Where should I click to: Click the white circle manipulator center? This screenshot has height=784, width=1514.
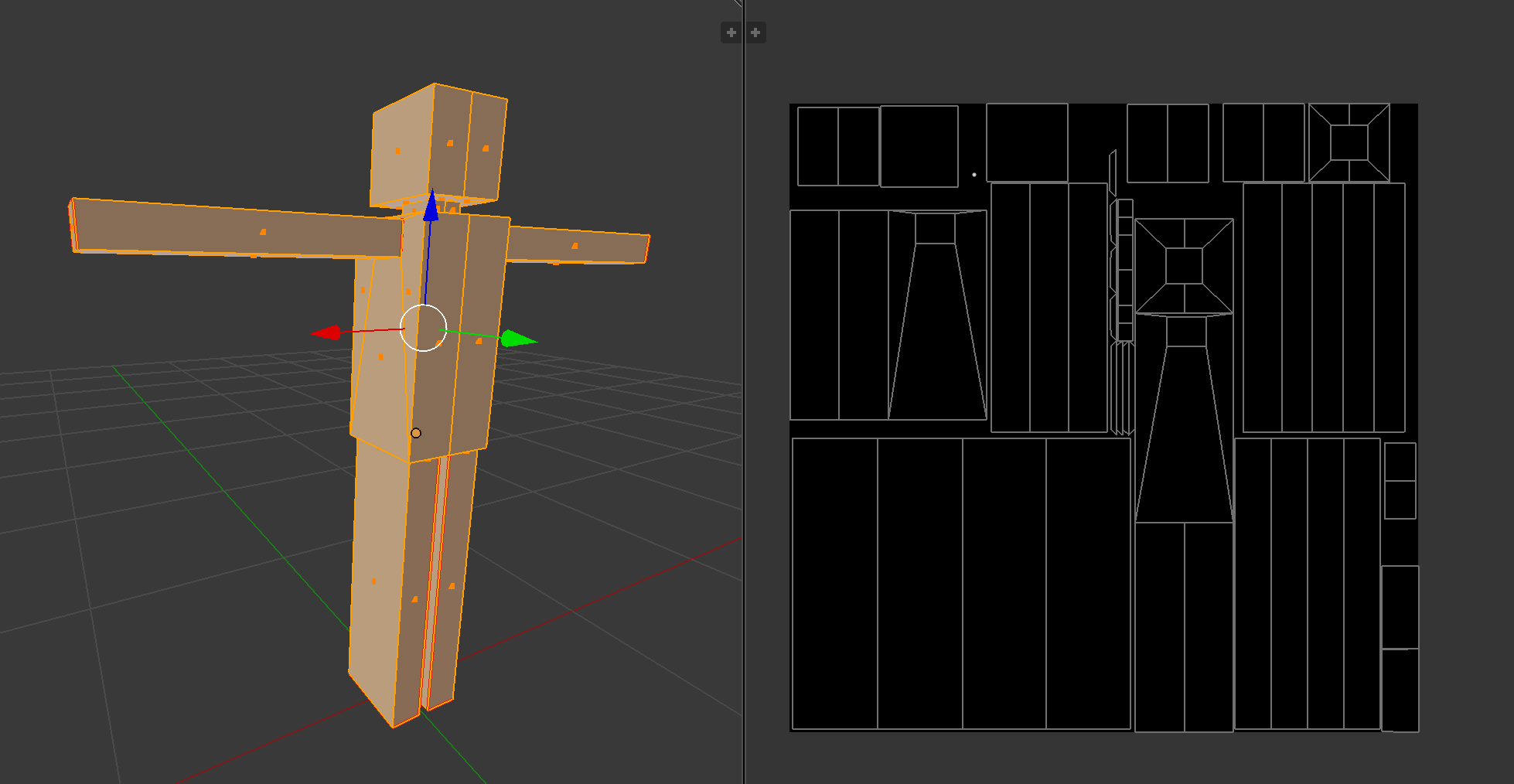[423, 328]
